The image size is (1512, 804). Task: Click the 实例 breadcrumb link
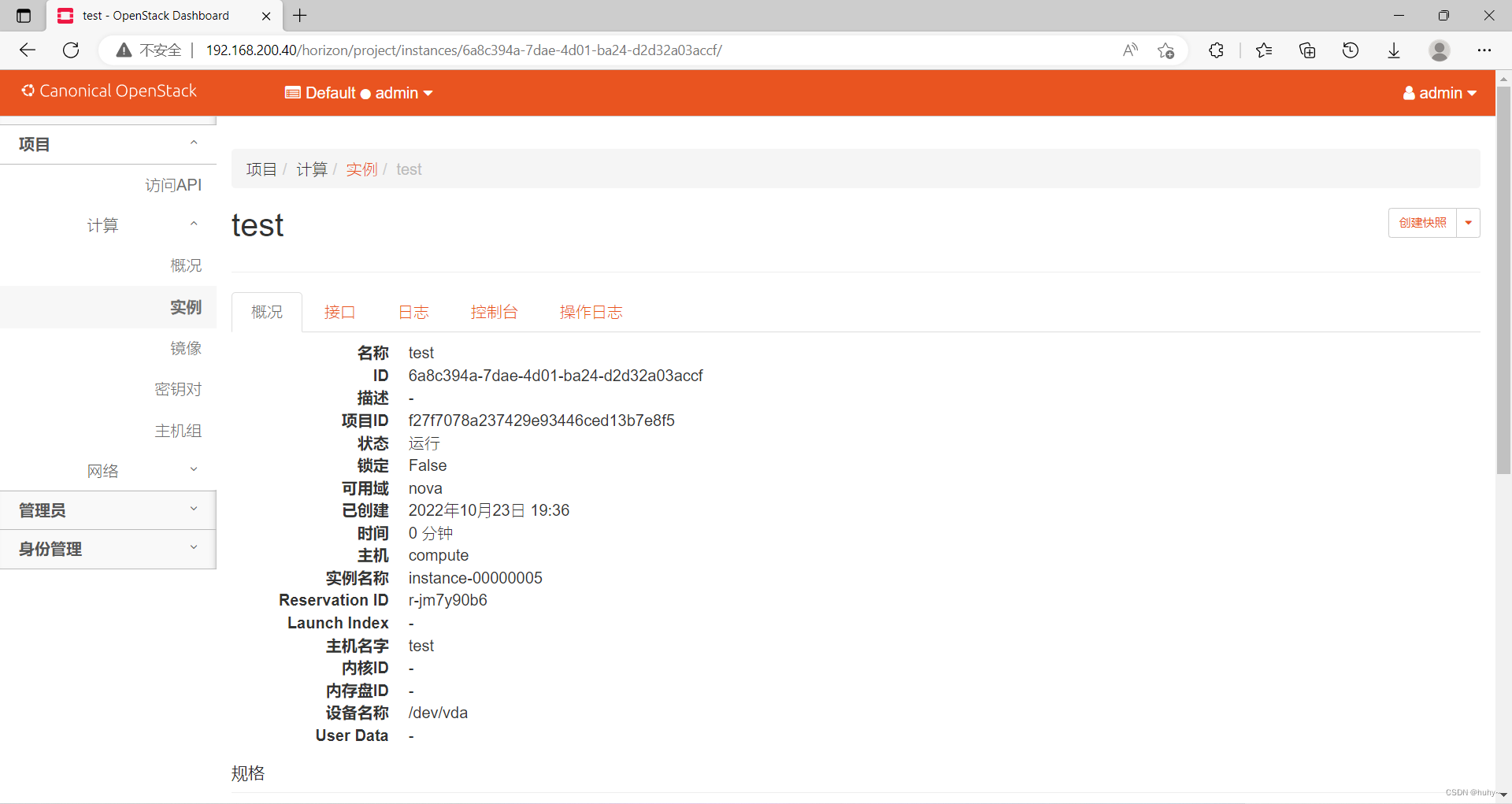[361, 169]
